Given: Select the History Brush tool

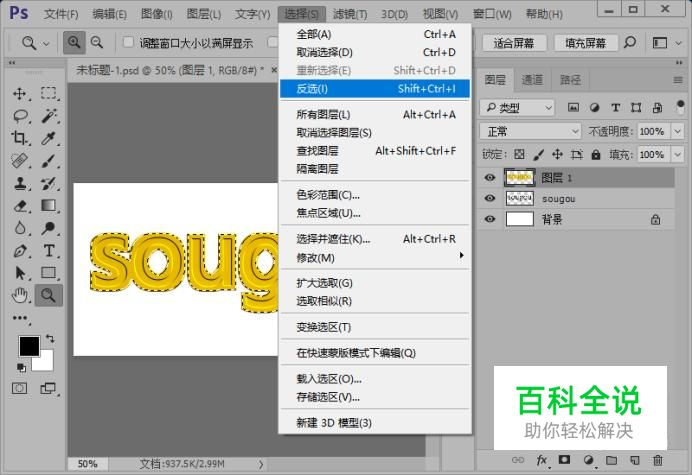Looking at the screenshot, I should [49, 183].
